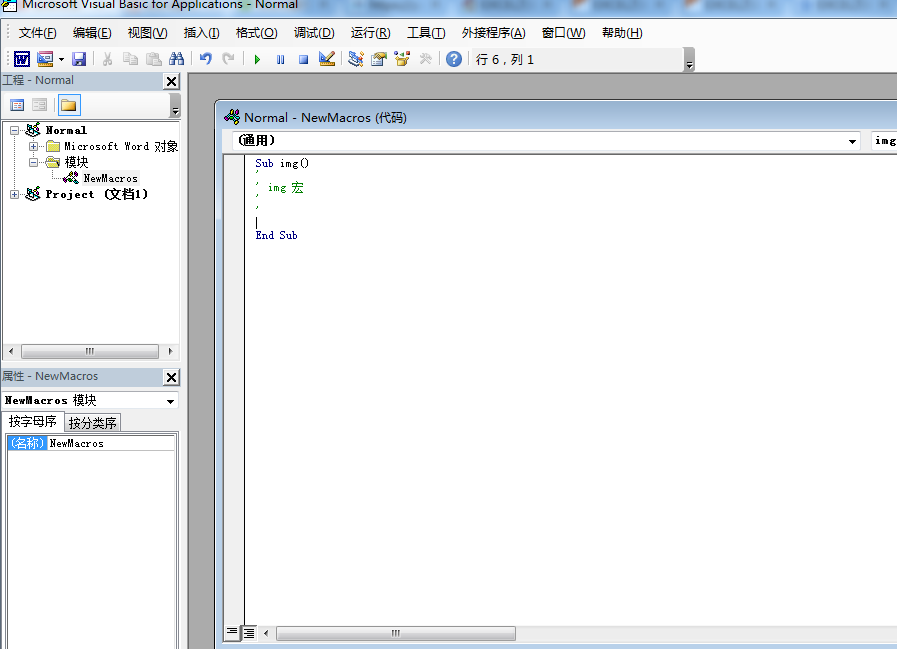Image resolution: width=897 pixels, height=649 pixels.
Task: Open Find with the binoculars icon
Action: 176,59
